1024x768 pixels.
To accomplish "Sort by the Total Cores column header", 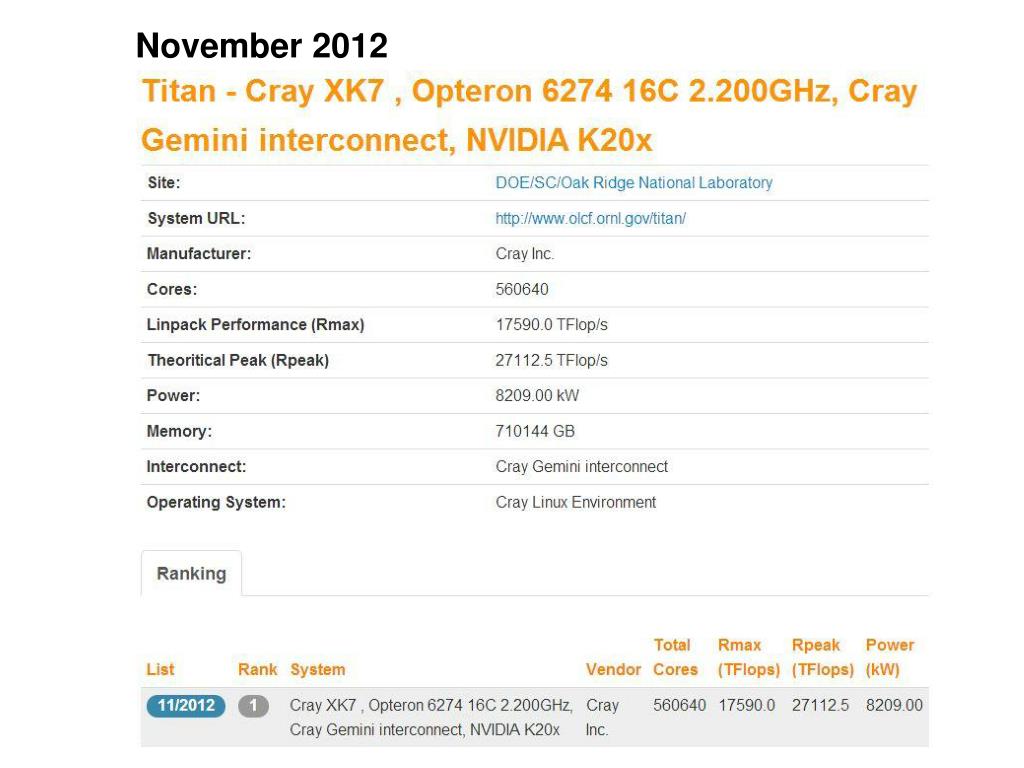I will 675,657.
